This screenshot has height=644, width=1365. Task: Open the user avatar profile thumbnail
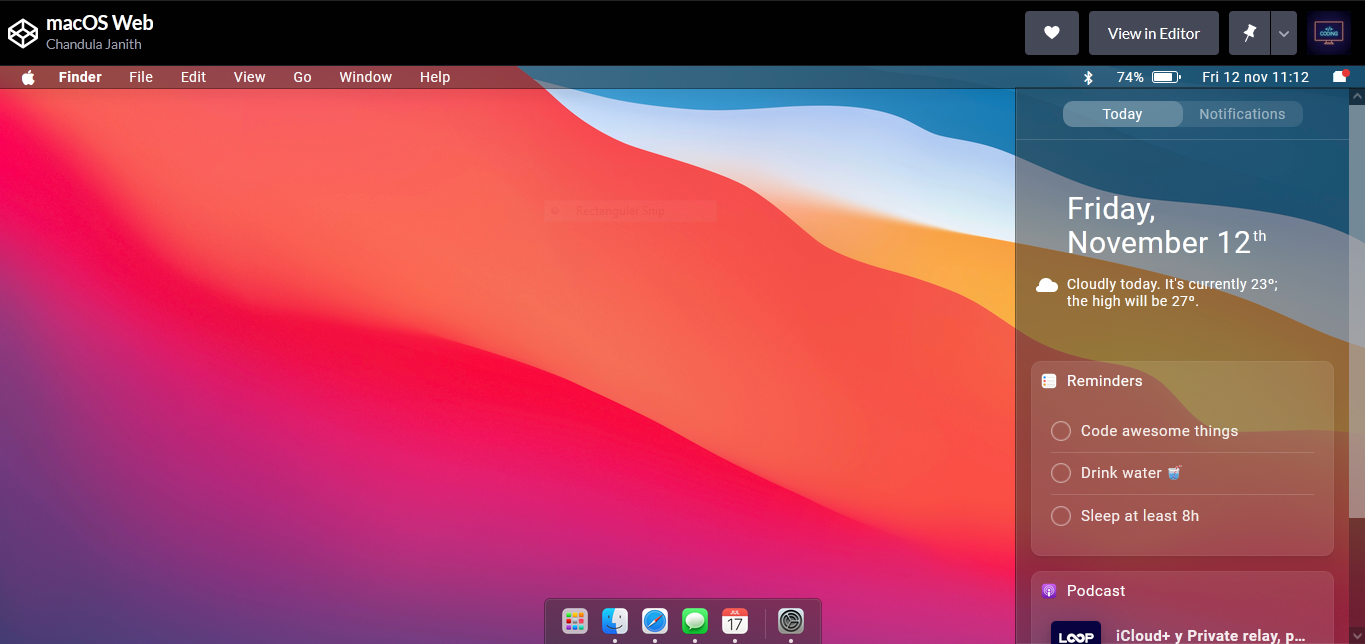click(1329, 33)
